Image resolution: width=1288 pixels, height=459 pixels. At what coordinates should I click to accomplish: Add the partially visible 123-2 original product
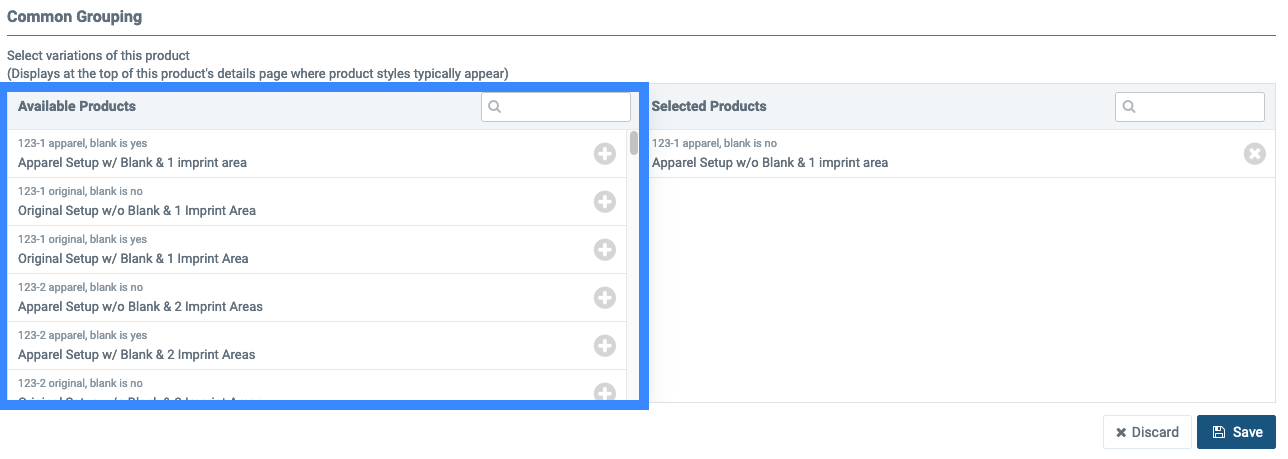[605, 392]
